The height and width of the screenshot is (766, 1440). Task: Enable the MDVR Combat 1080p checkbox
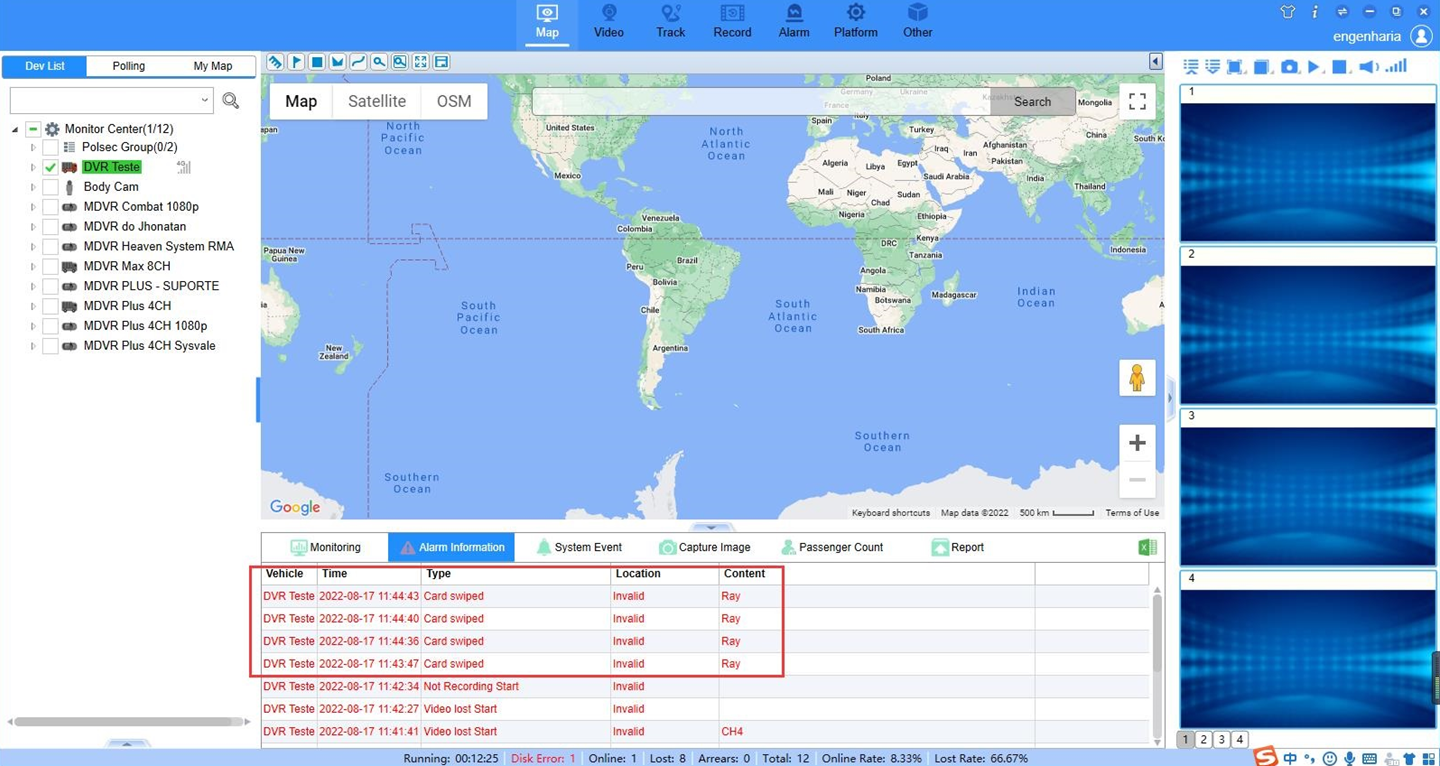pos(50,207)
